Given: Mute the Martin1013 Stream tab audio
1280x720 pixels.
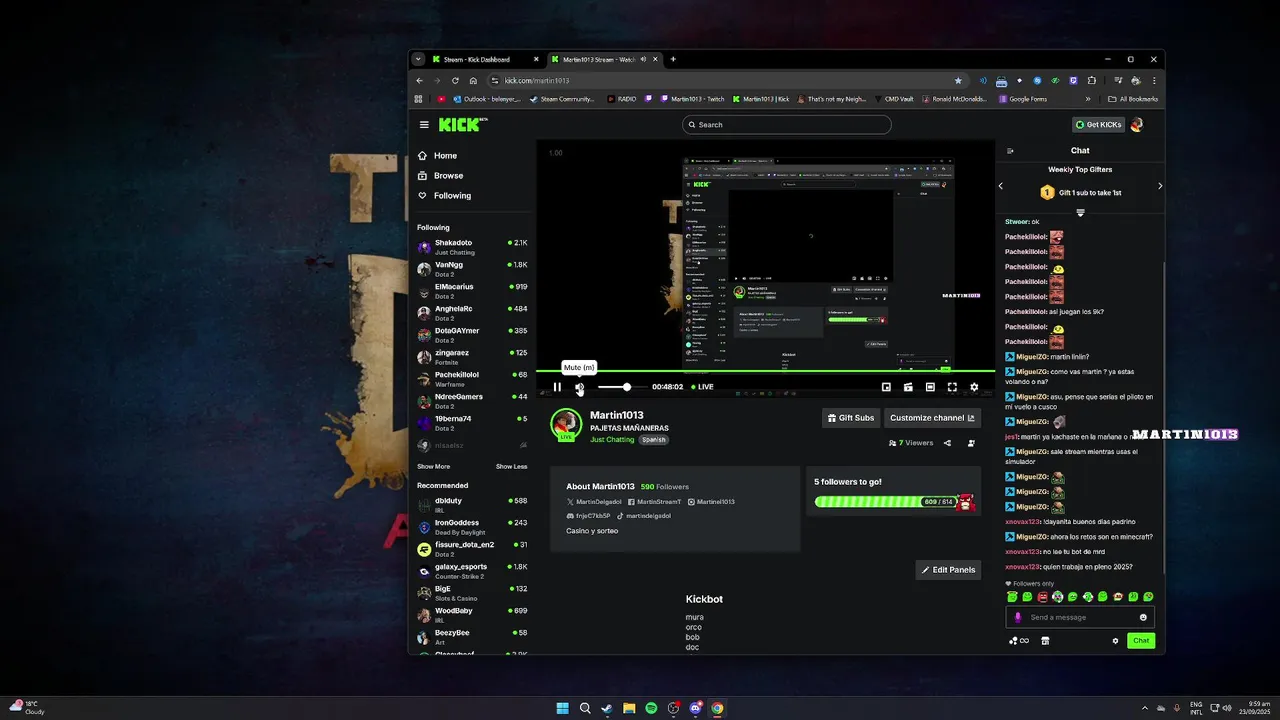Looking at the screenshot, I should coord(643,59).
